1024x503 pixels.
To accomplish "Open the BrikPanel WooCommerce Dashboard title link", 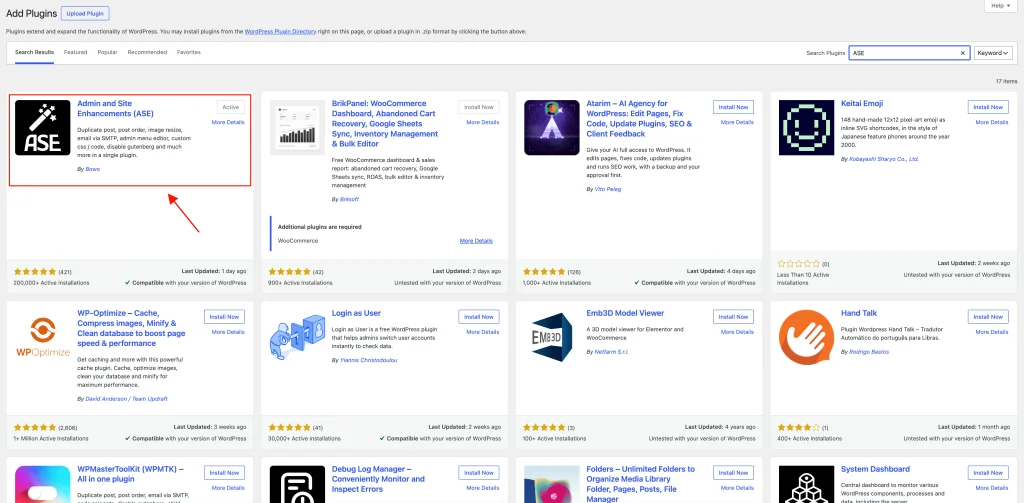I will 385,123.
